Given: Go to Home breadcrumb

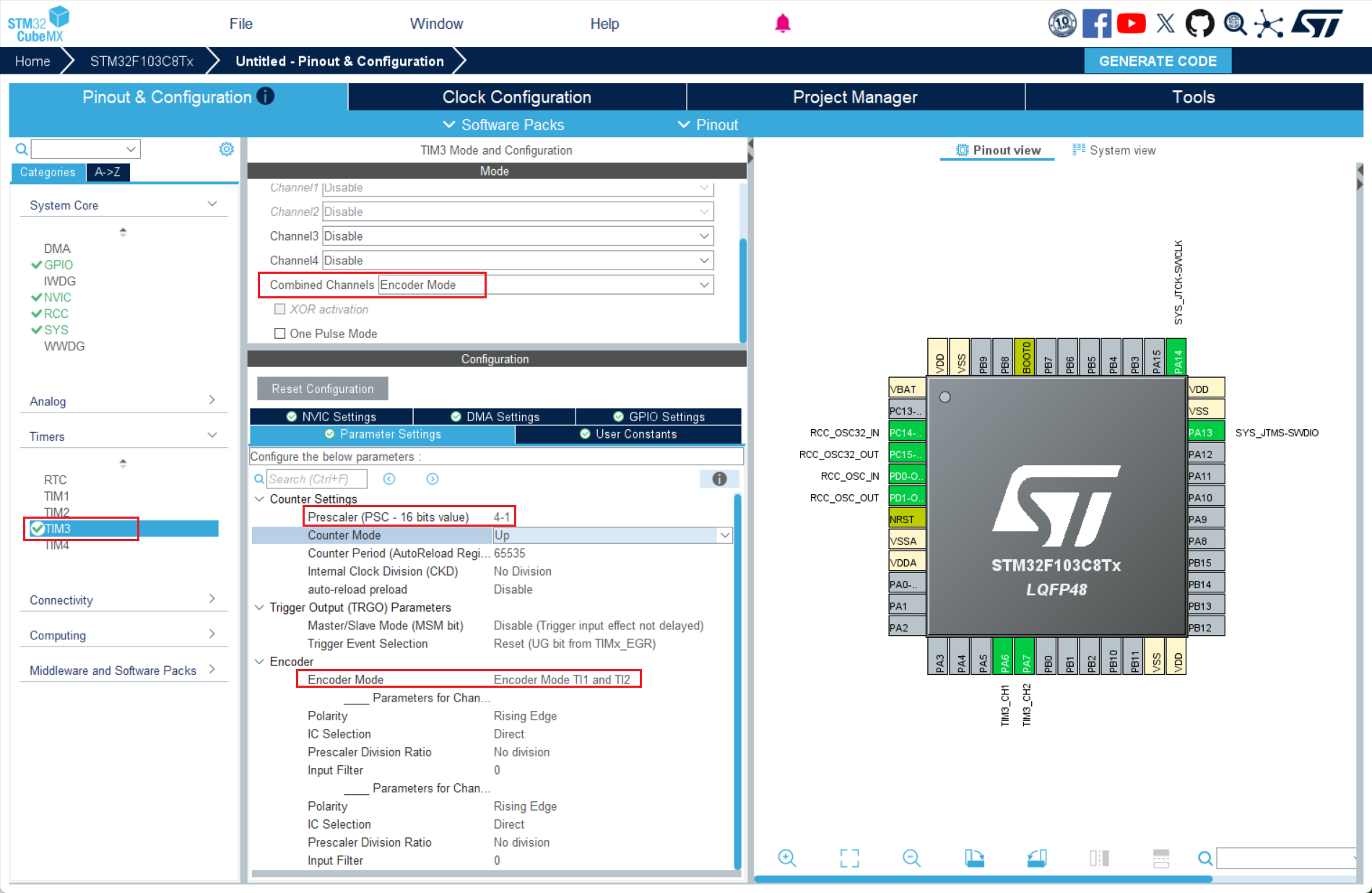Looking at the screenshot, I should pos(32,61).
